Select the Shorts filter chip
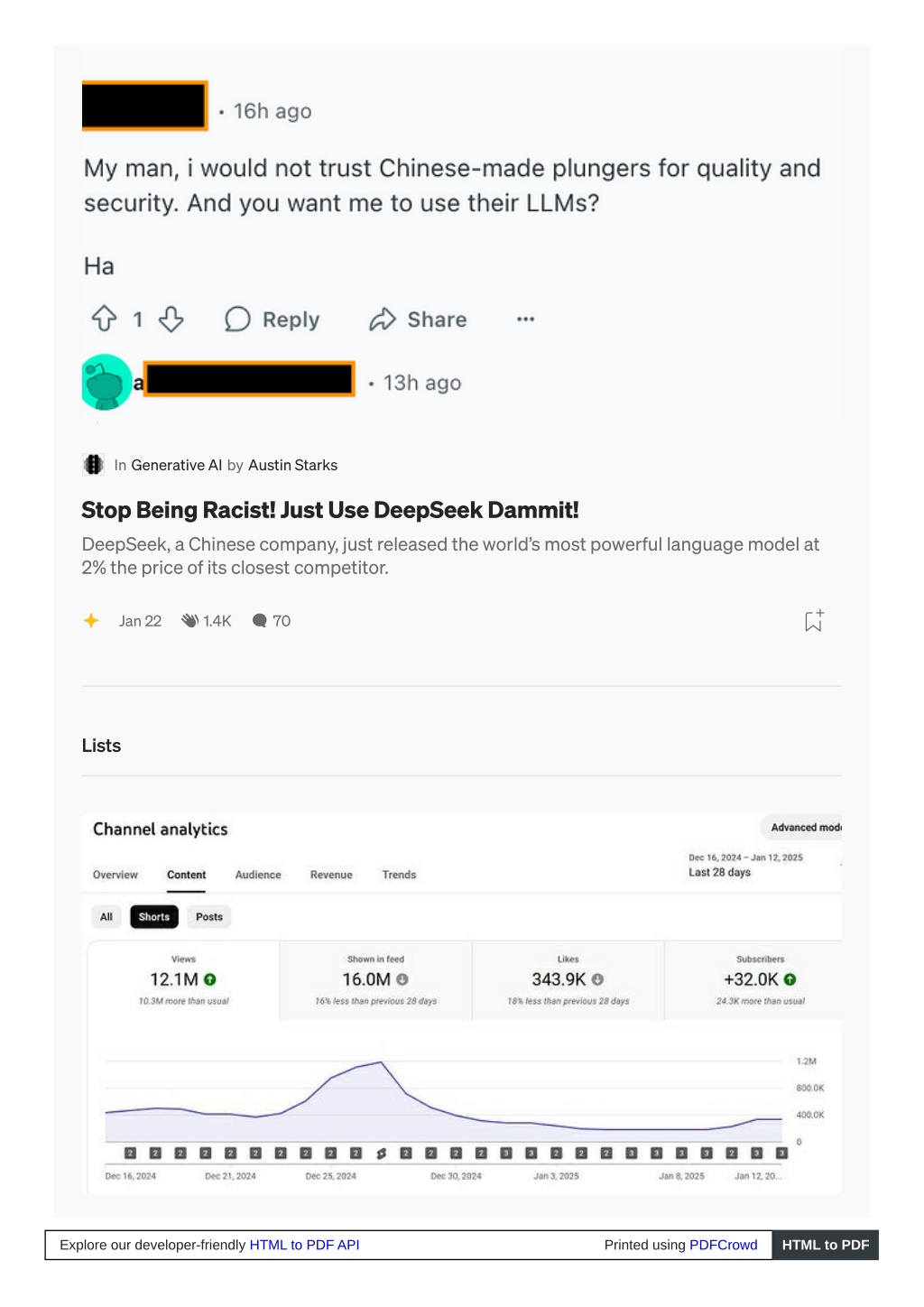The height and width of the screenshot is (1307, 924). click(x=154, y=916)
